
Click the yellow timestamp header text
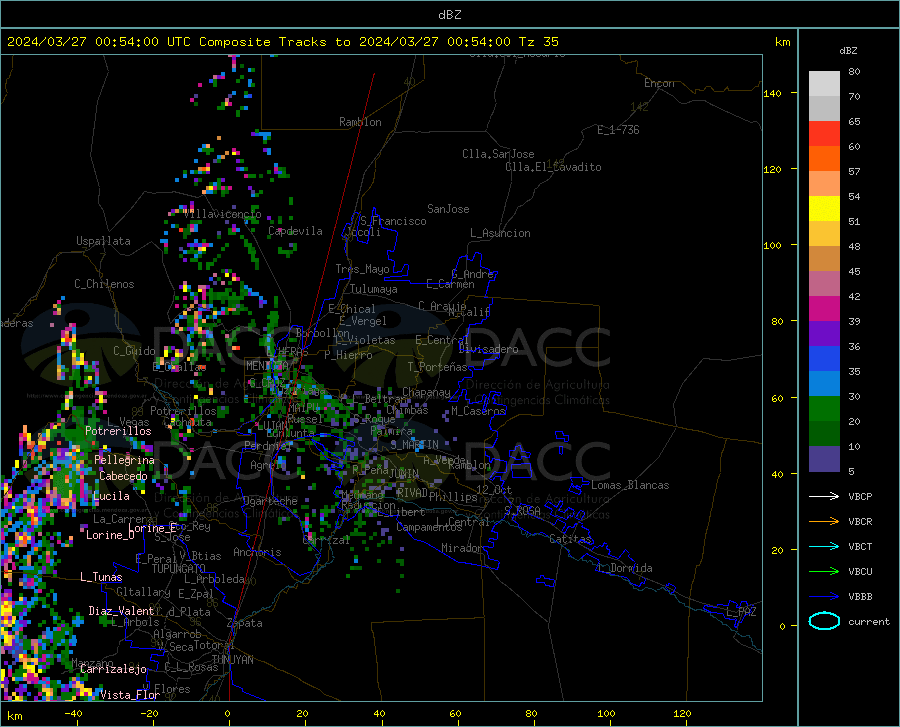coord(282,42)
